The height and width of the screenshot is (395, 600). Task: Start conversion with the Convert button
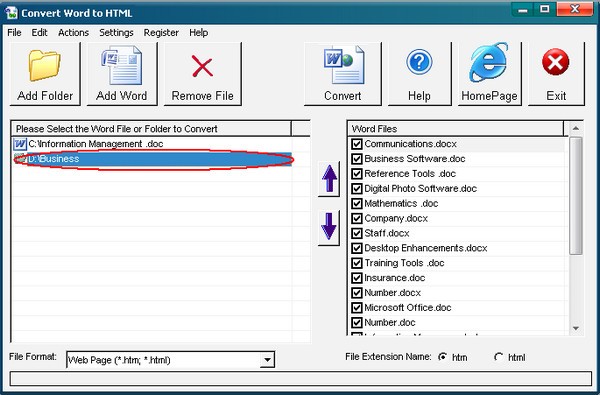(342, 74)
